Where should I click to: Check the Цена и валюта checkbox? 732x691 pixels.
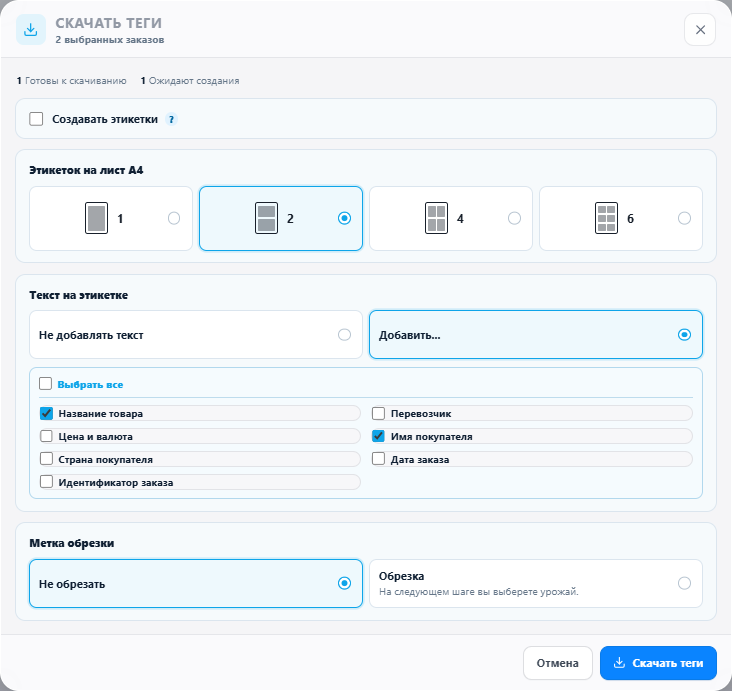click(46, 436)
